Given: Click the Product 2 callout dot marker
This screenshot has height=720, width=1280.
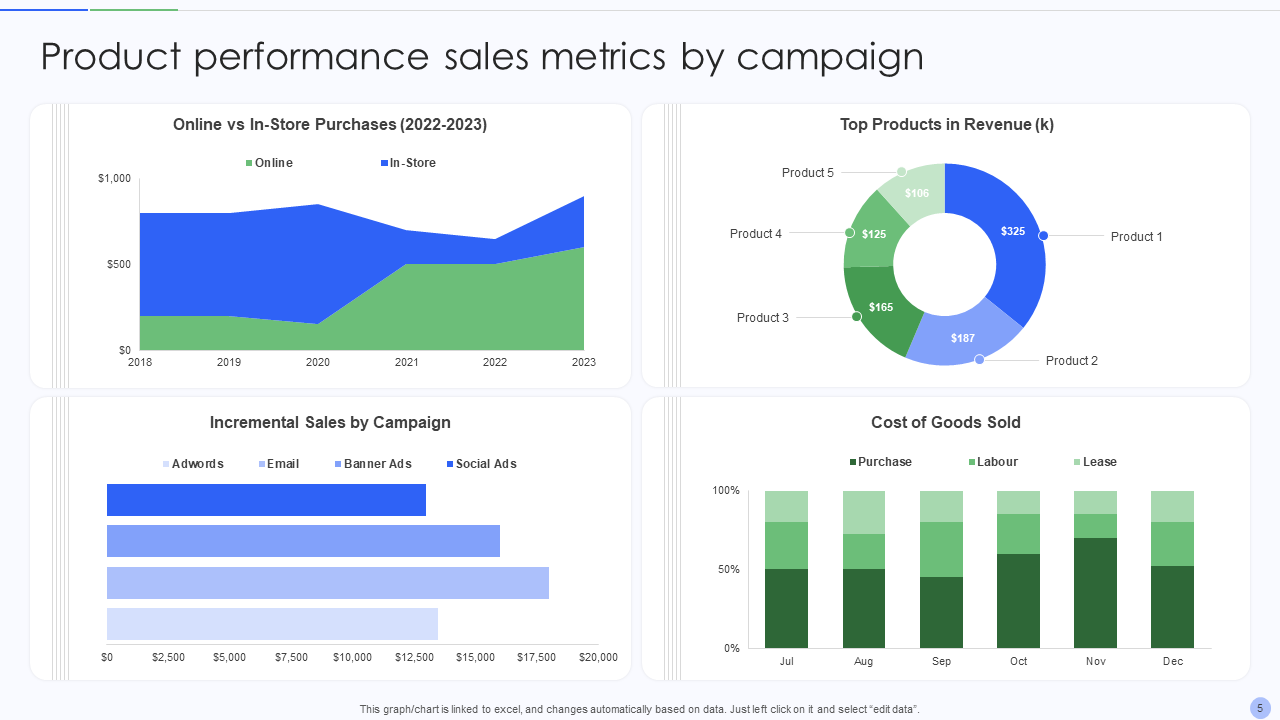Looking at the screenshot, I should click(979, 359).
